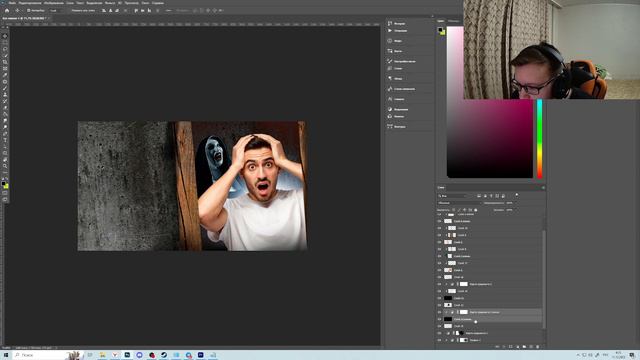Filter layers by pixel layer type

(479, 196)
